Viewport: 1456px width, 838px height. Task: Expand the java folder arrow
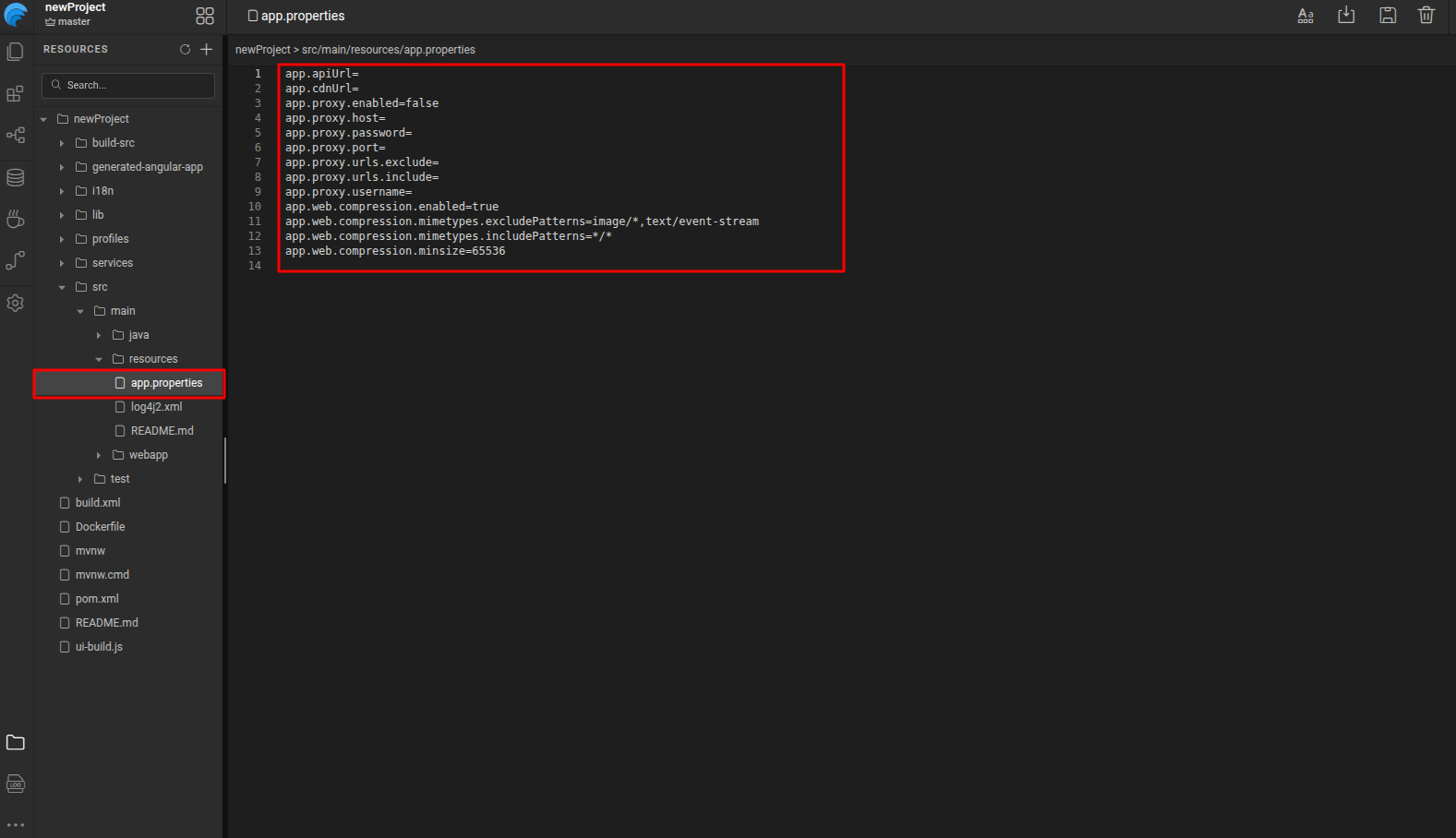[x=99, y=335]
